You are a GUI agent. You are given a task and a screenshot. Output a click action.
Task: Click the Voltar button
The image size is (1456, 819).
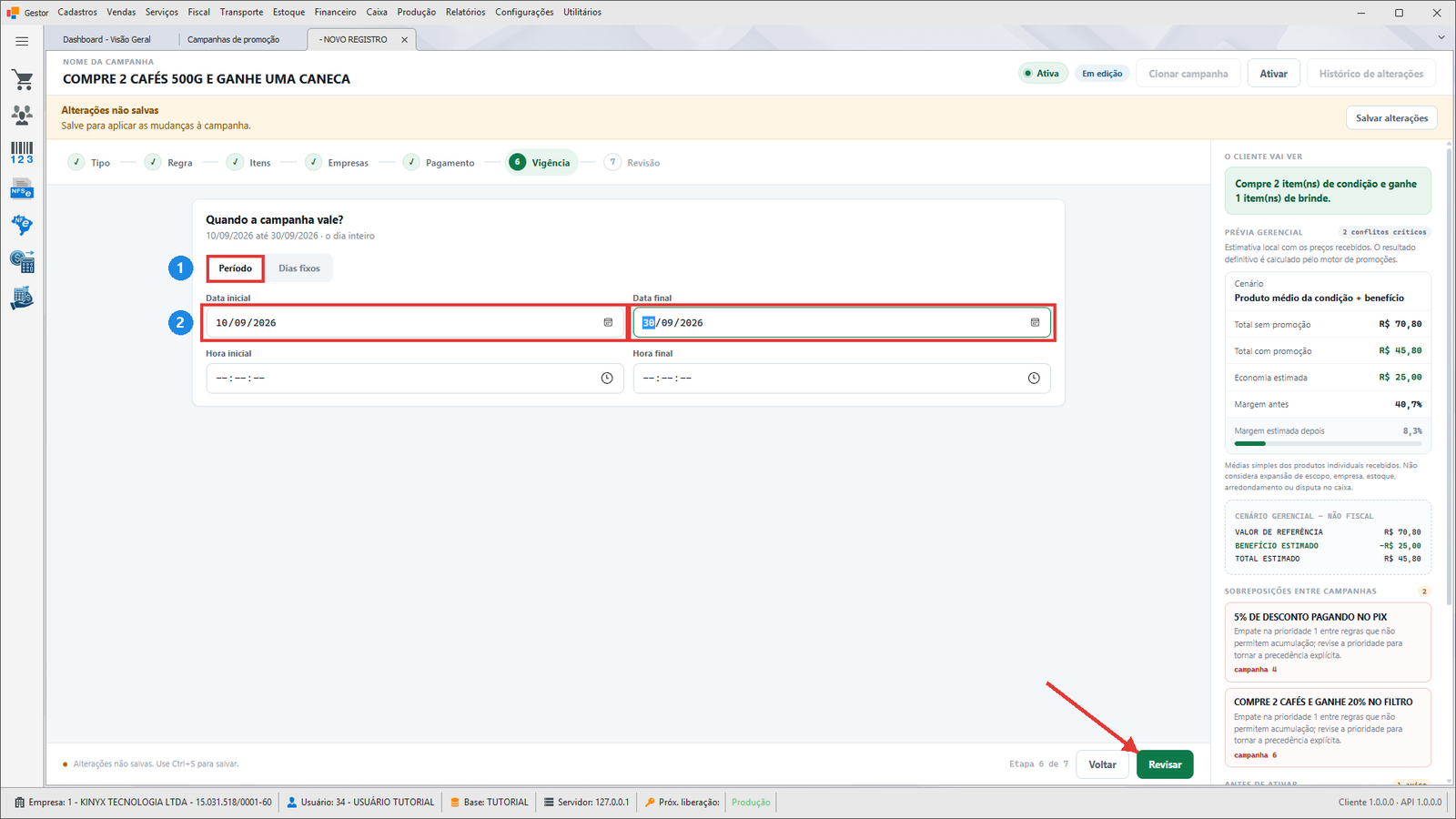coord(1102,764)
